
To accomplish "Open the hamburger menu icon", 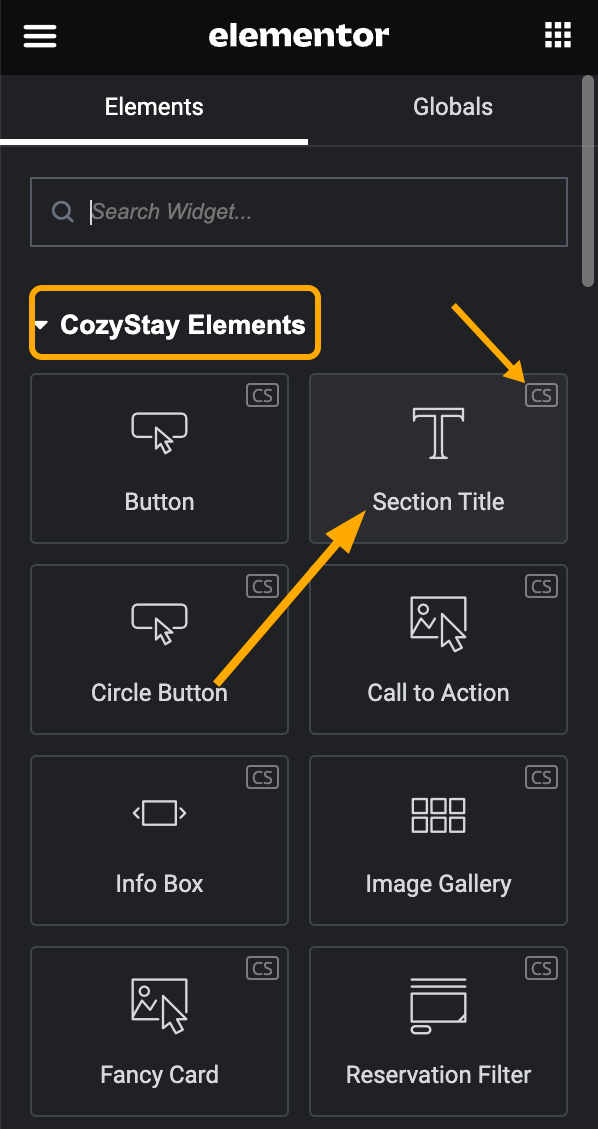I will click(39, 36).
